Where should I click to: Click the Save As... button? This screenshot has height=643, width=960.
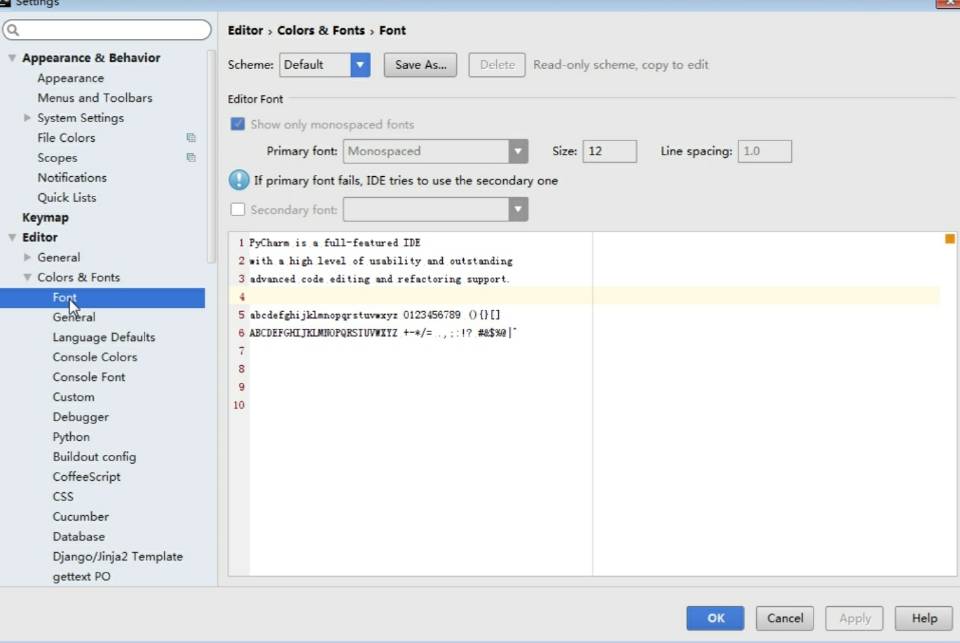click(421, 65)
